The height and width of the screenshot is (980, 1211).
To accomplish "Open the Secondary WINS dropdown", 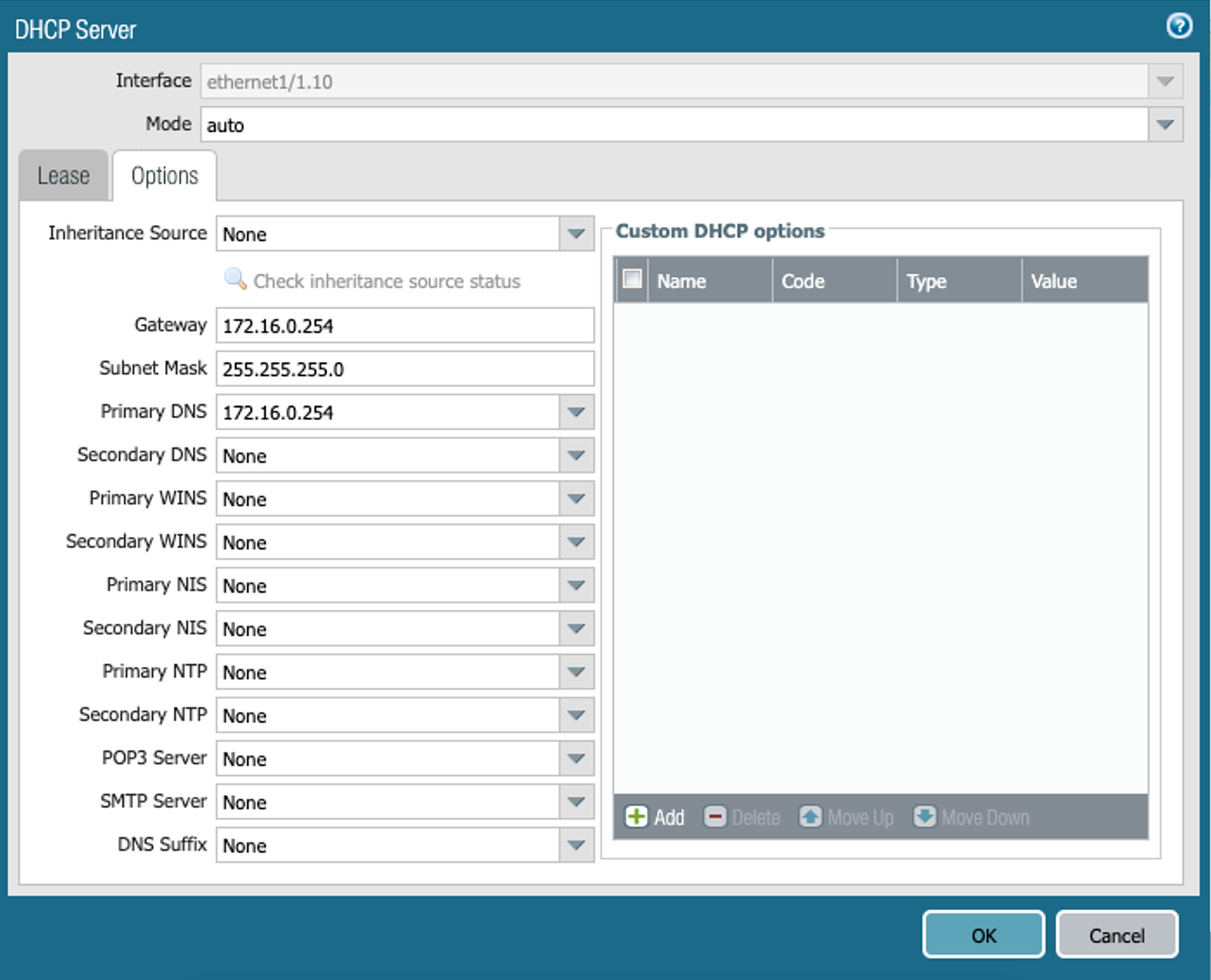I will (x=575, y=542).
